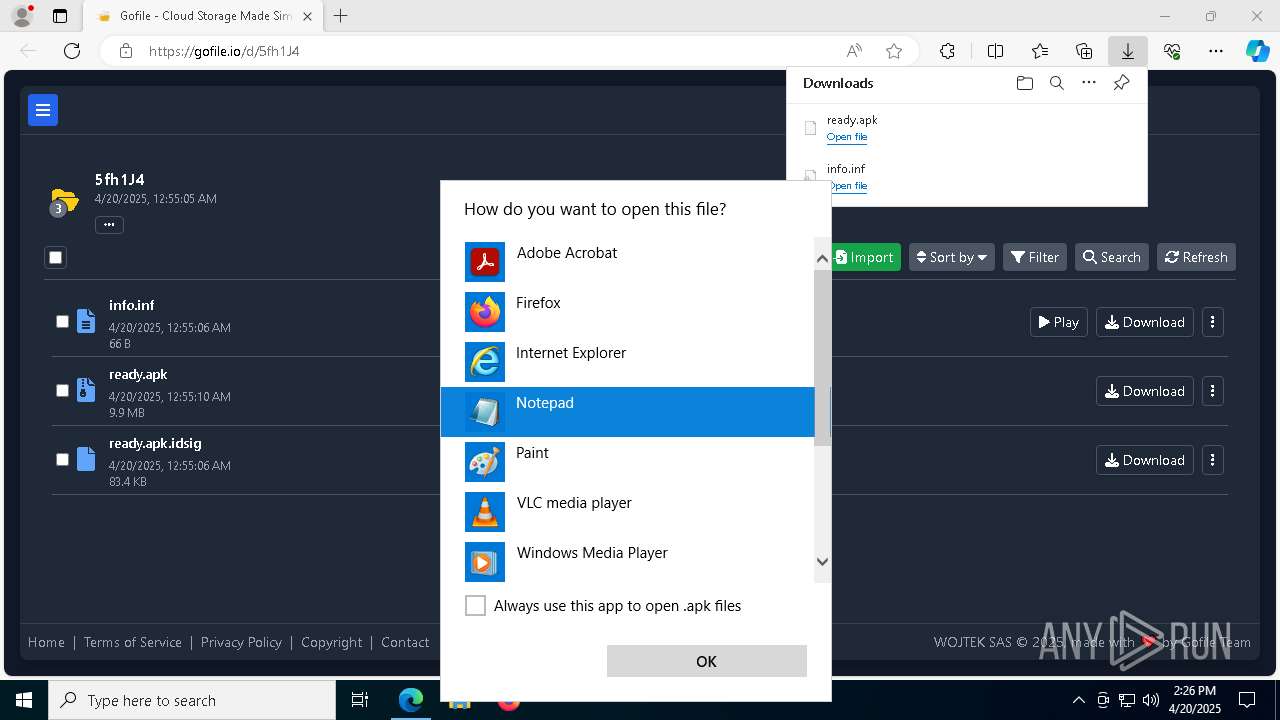Open the Copilot sidebar icon
The height and width of the screenshot is (720, 1280).
[x=1258, y=51]
